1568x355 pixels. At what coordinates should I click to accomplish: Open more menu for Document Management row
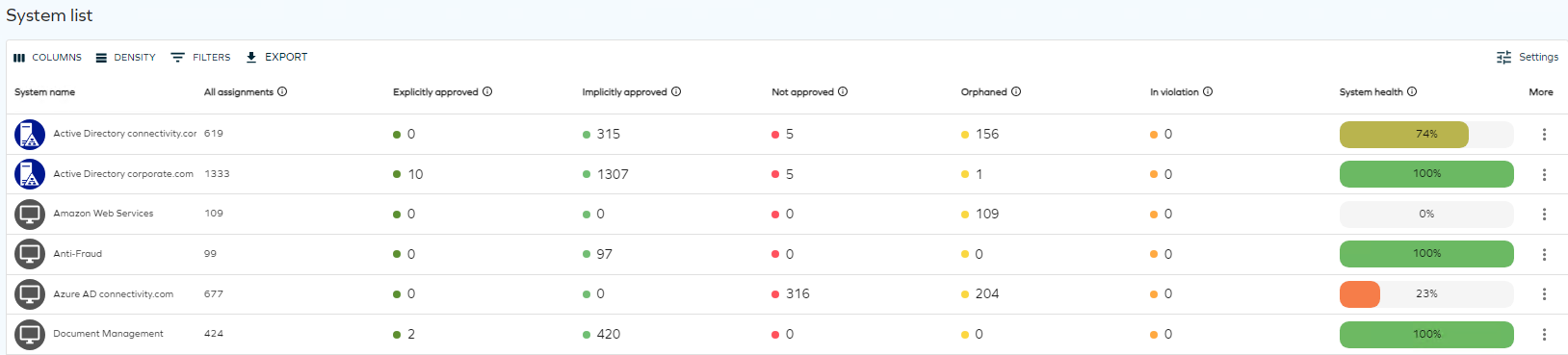coord(1544,335)
